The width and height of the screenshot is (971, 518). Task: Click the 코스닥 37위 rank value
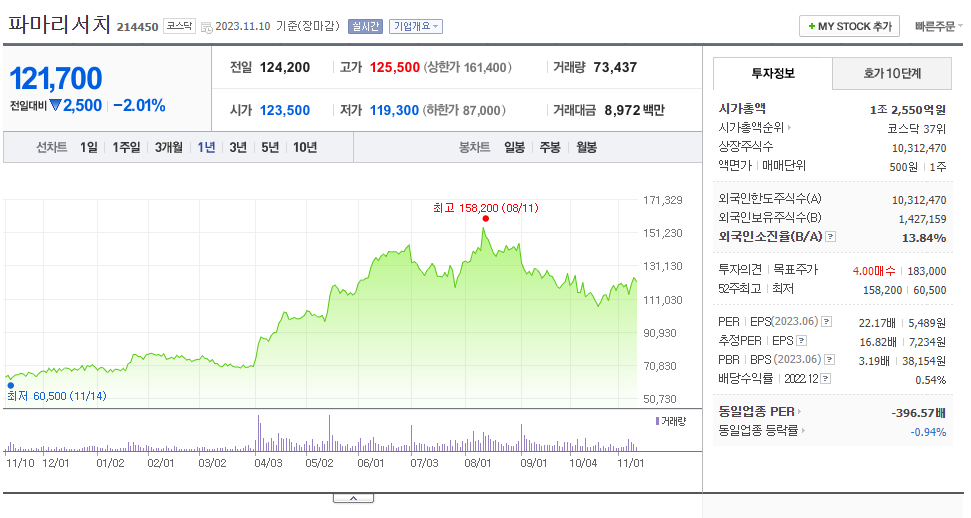point(917,129)
